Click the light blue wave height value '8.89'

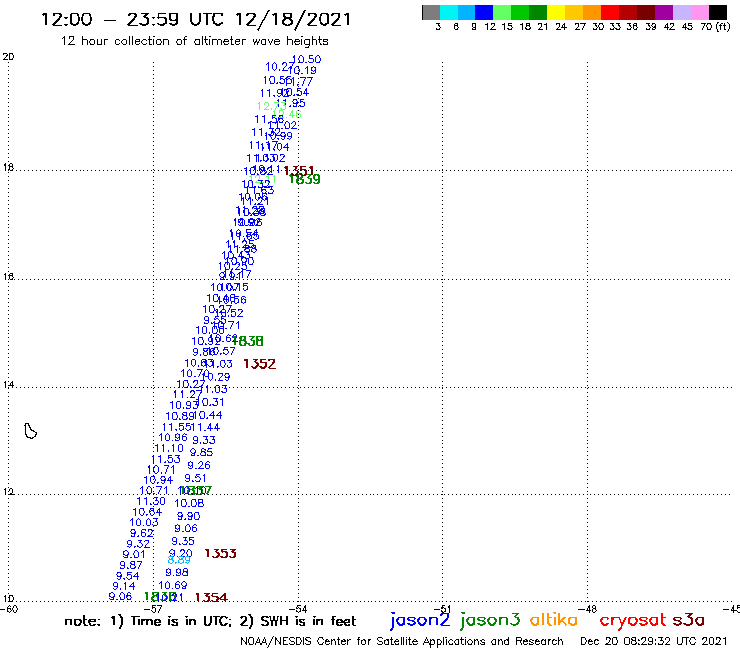pyautogui.click(x=179, y=560)
